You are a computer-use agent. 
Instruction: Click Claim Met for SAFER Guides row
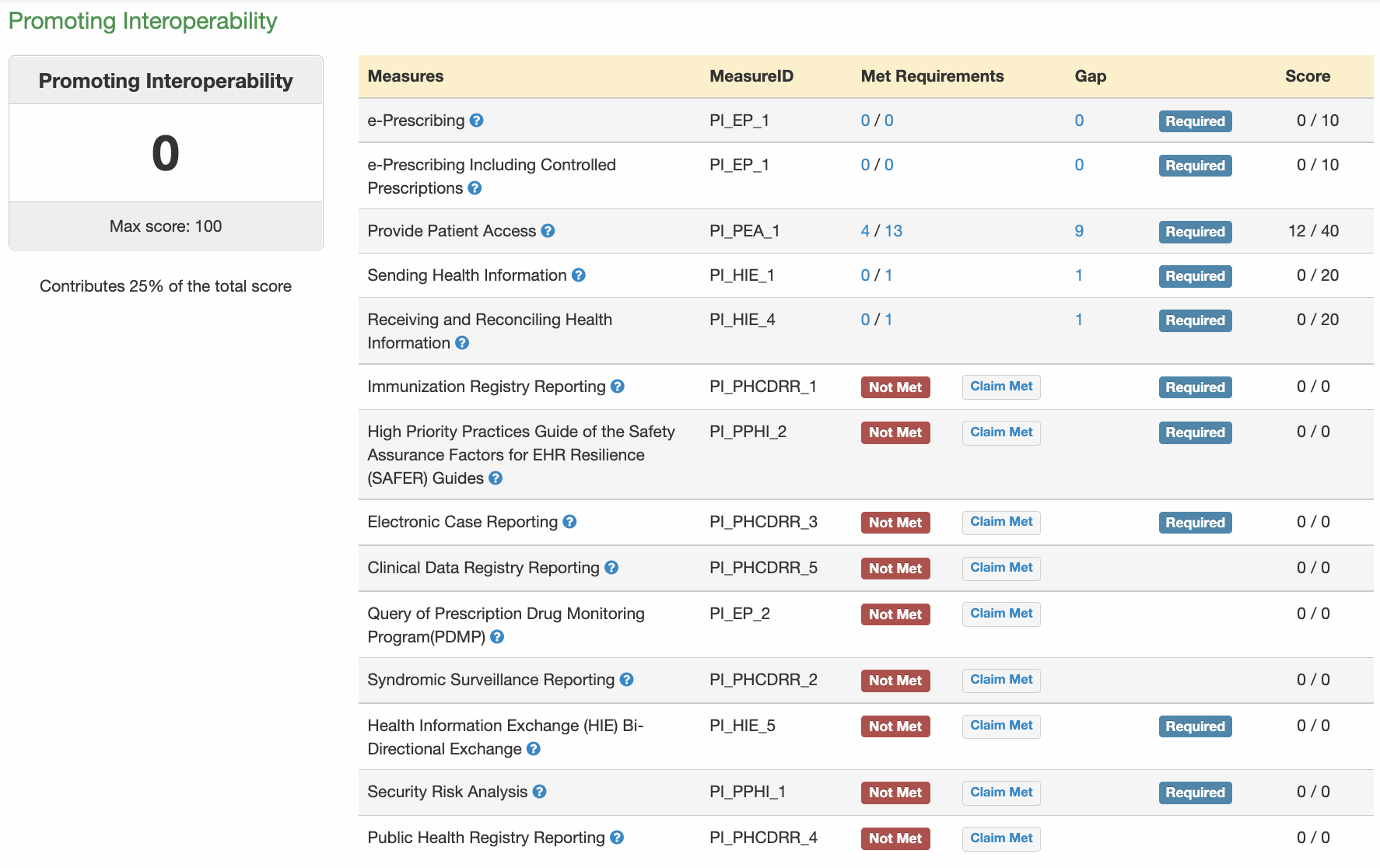[x=1001, y=432]
